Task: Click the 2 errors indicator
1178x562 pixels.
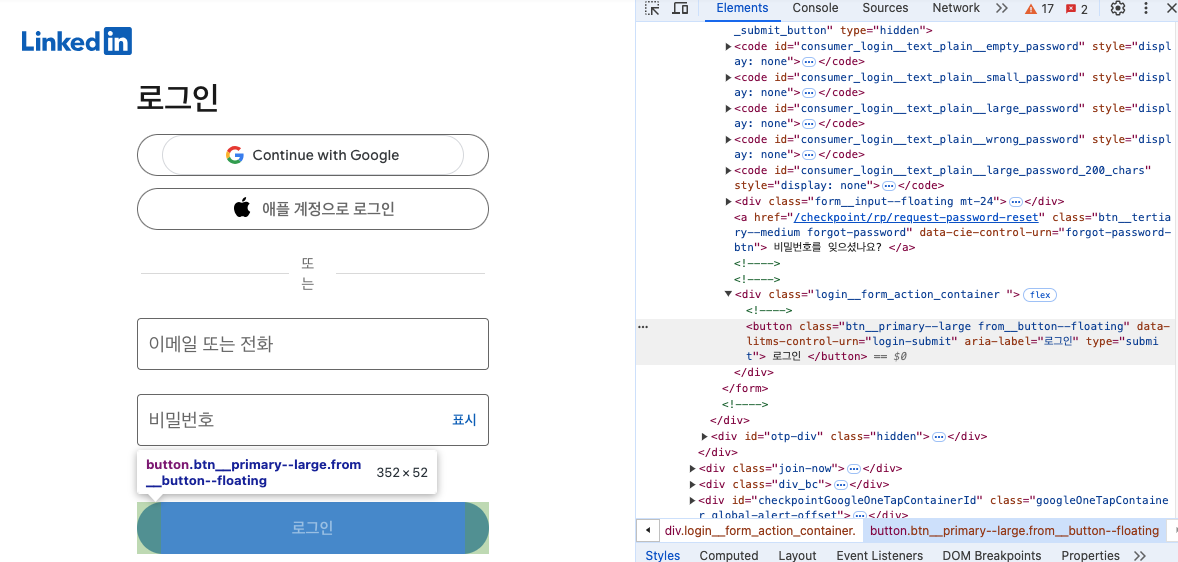Action: click(1077, 9)
